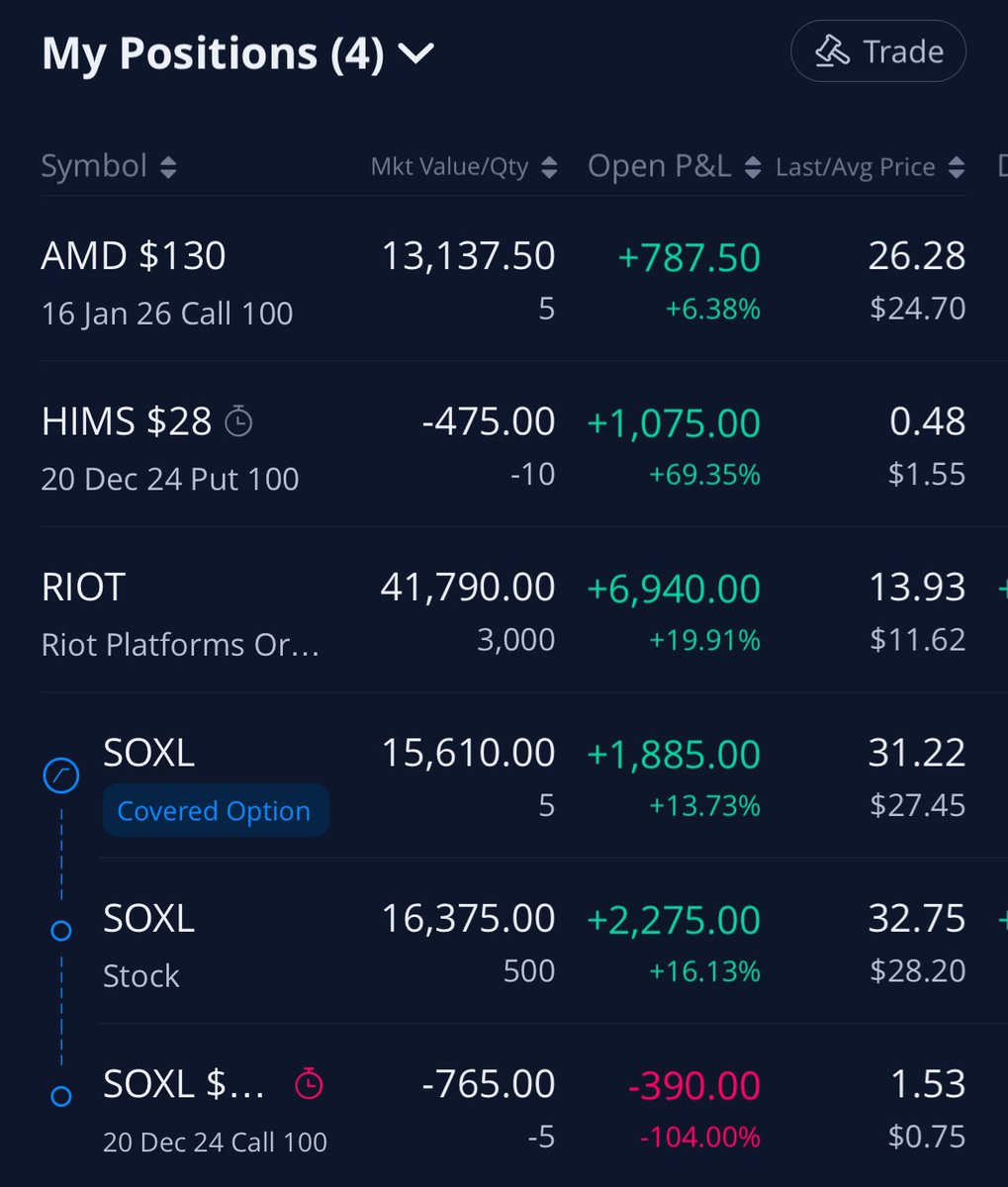The width and height of the screenshot is (1008, 1187).
Task: Click AMD average price $24.70
Action: (918, 309)
